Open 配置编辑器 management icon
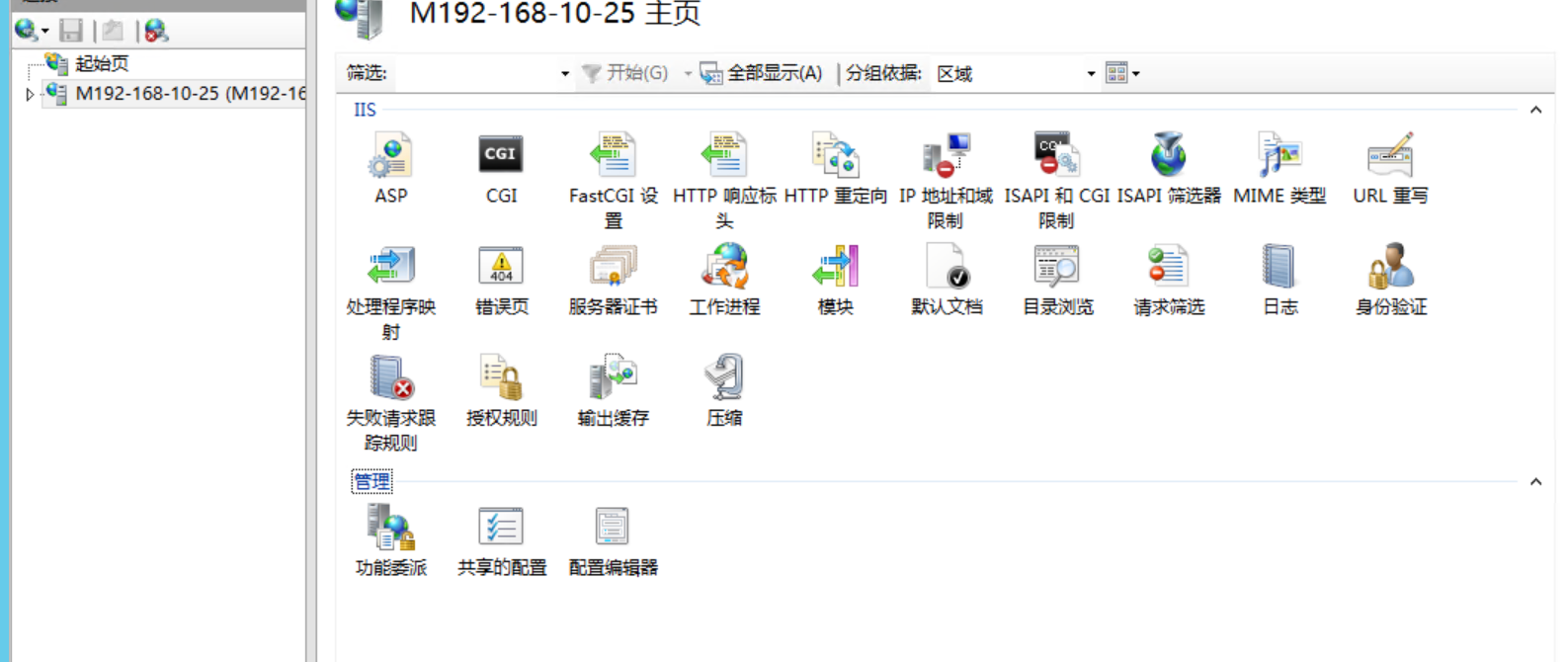The height and width of the screenshot is (662, 1568). click(x=613, y=527)
